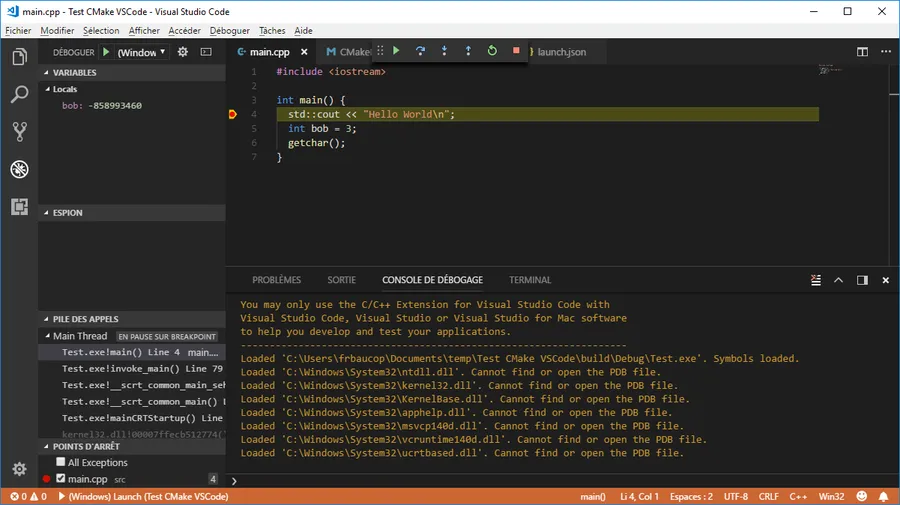The width and height of the screenshot is (900, 505).
Task: Collapse the PILE DES APPELS section
Action: [131, 319]
